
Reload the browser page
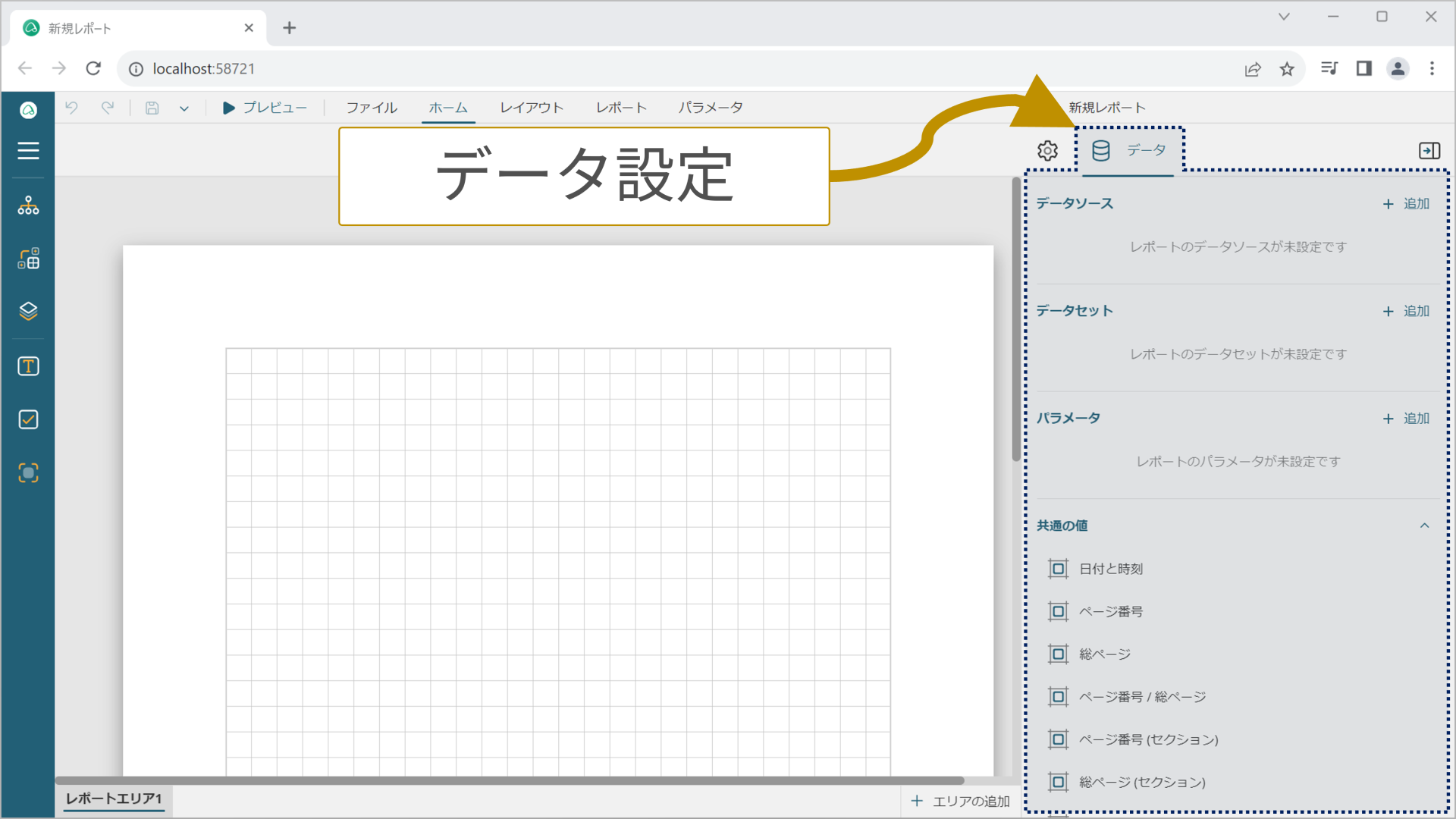93,69
